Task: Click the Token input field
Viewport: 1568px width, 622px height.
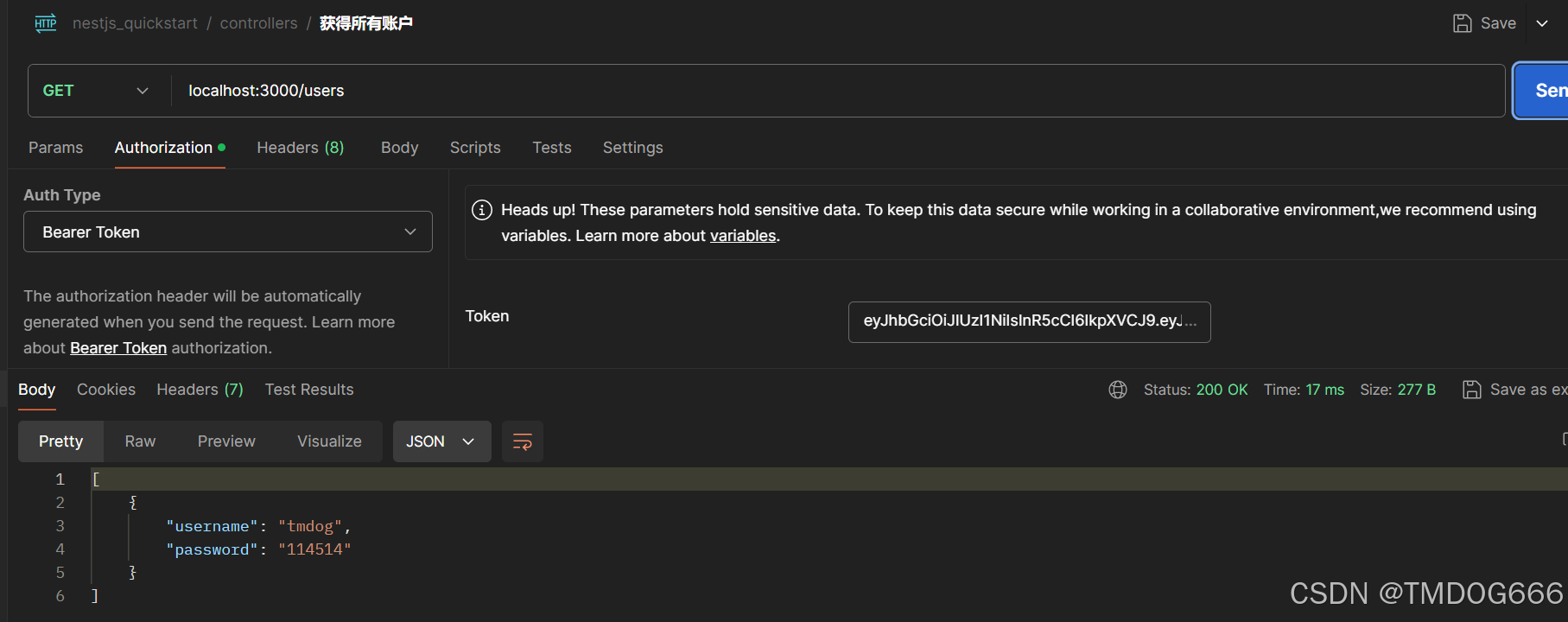Action: pos(1030,322)
